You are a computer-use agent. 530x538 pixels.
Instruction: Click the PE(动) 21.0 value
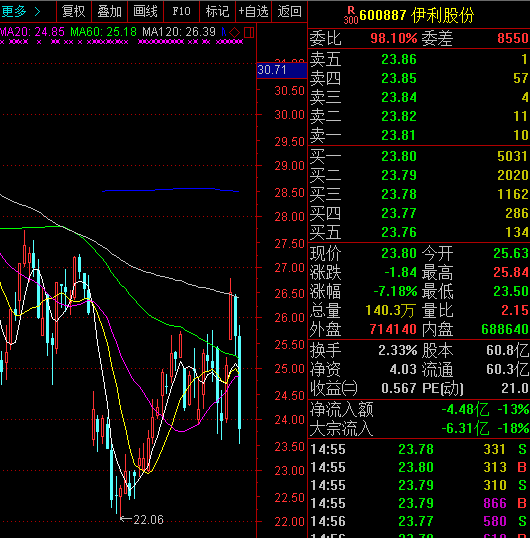[515, 388]
